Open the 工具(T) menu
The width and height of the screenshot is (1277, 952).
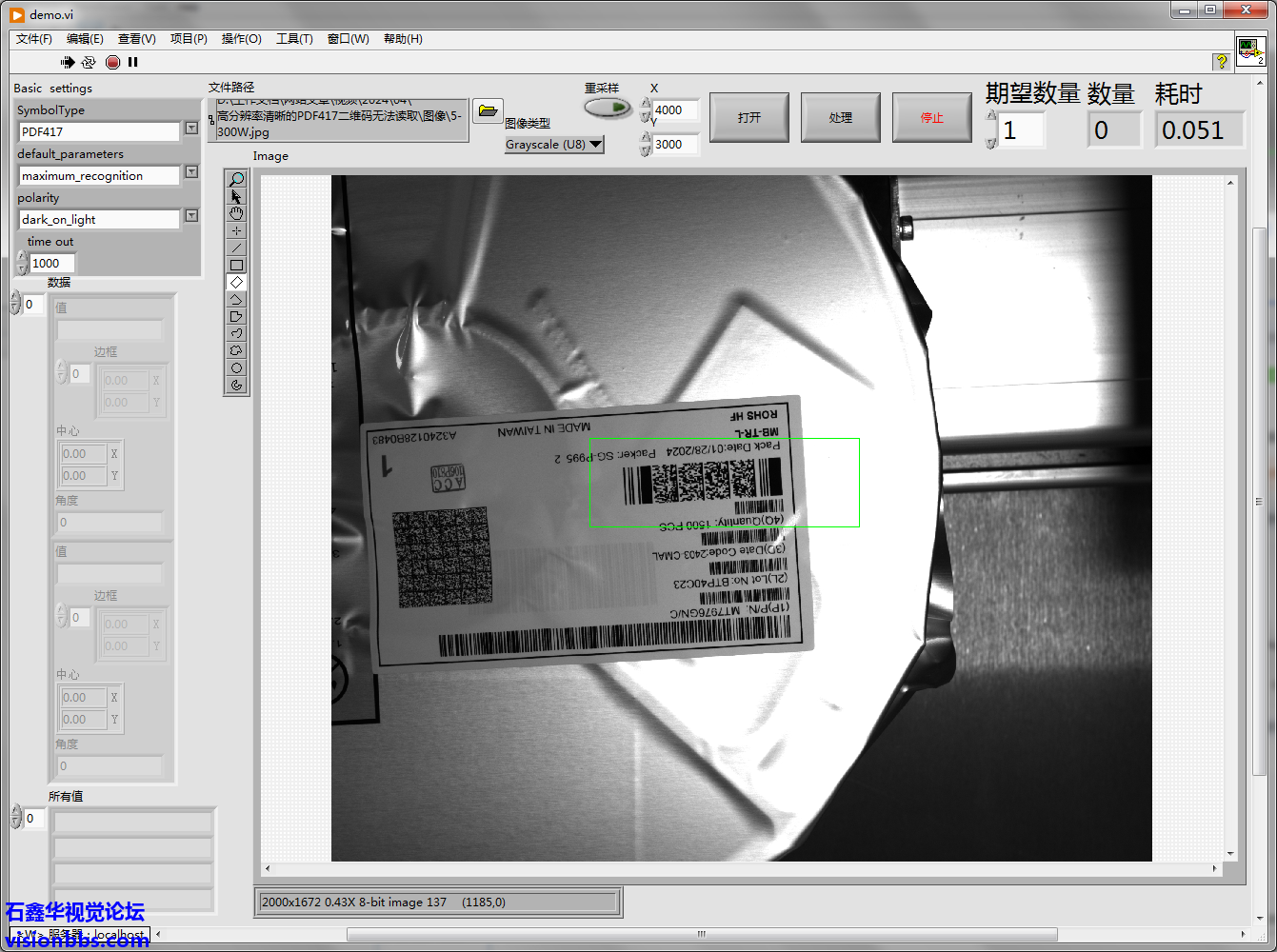pyautogui.click(x=294, y=39)
